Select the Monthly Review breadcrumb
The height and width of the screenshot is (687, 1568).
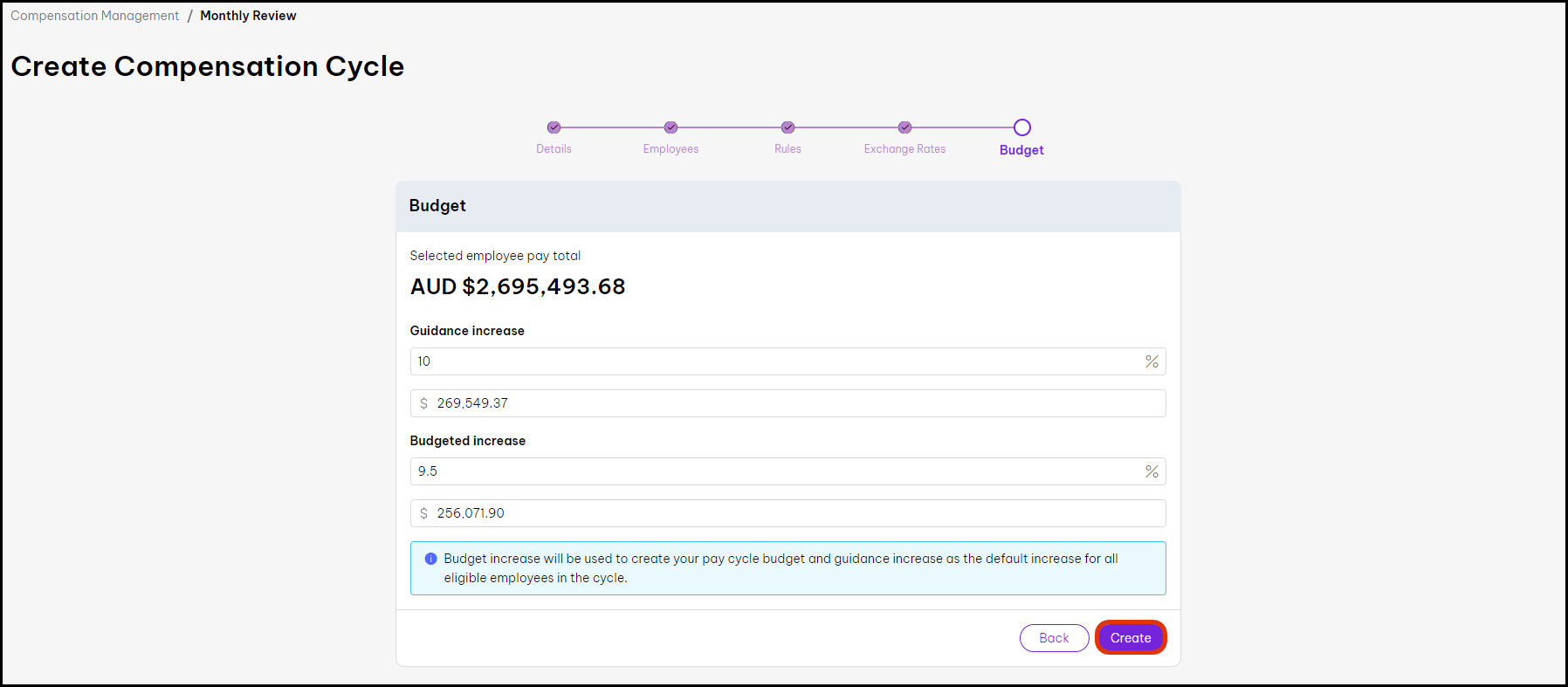tap(248, 16)
